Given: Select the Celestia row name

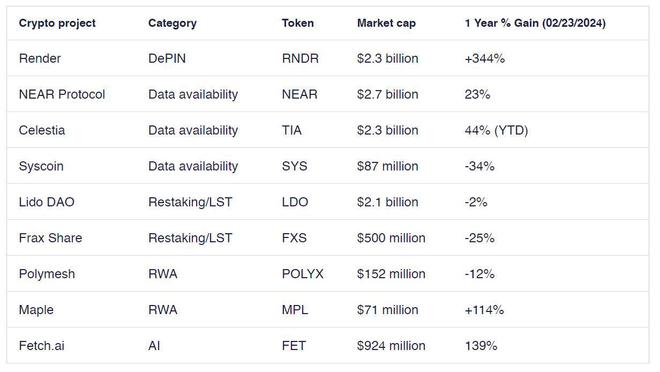Looking at the screenshot, I should (42, 130).
